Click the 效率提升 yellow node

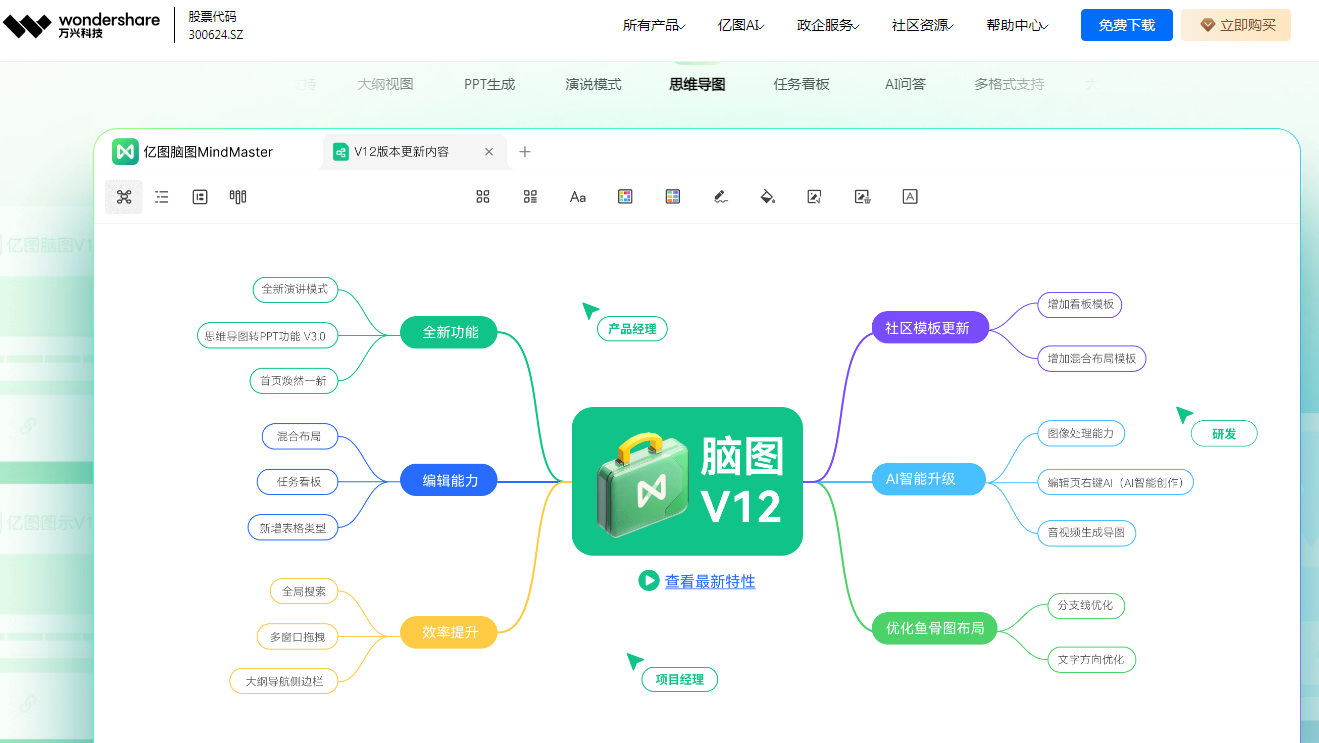450,632
